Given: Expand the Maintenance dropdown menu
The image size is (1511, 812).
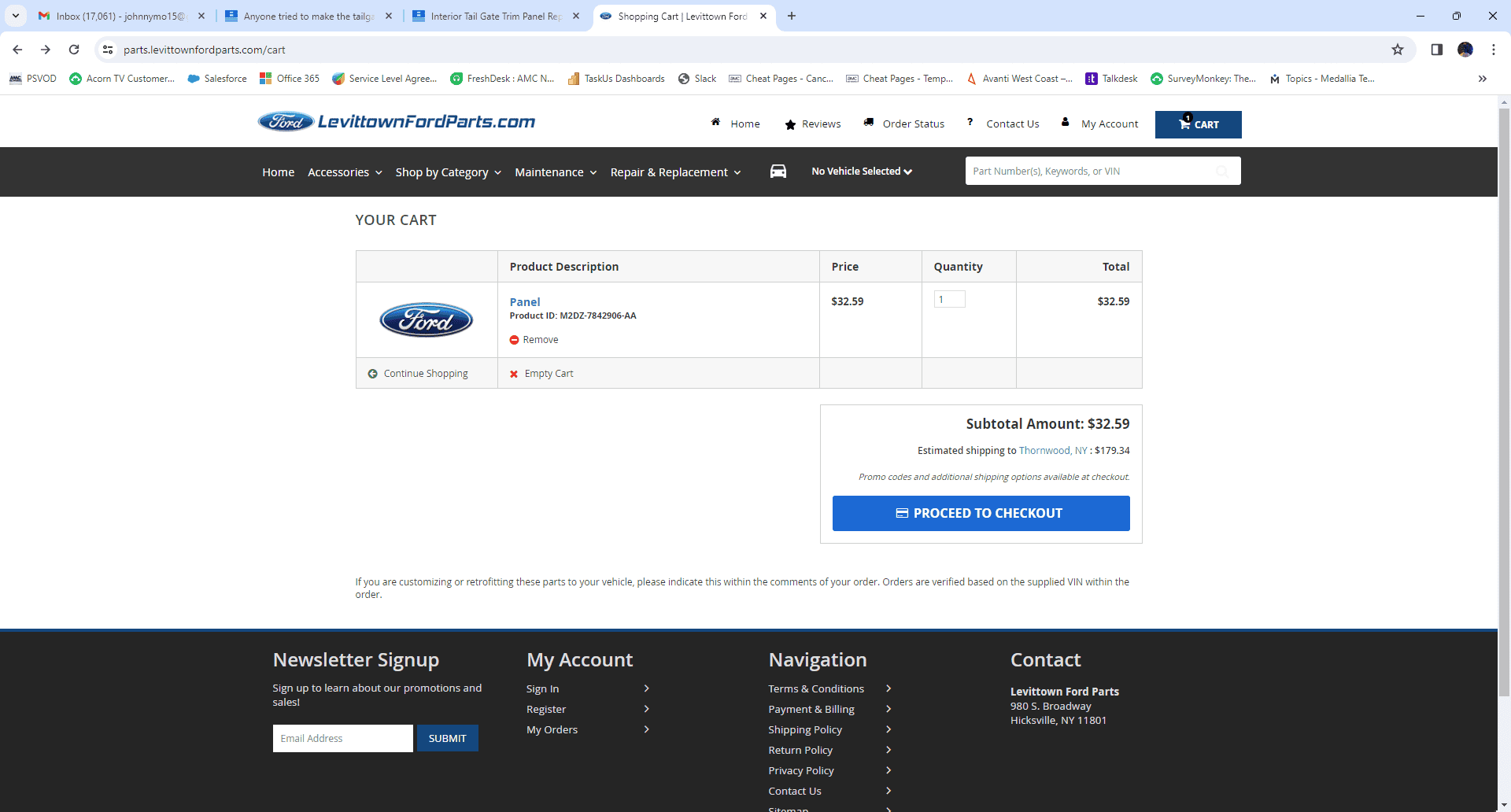Looking at the screenshot, I should [x=556, y=172].
